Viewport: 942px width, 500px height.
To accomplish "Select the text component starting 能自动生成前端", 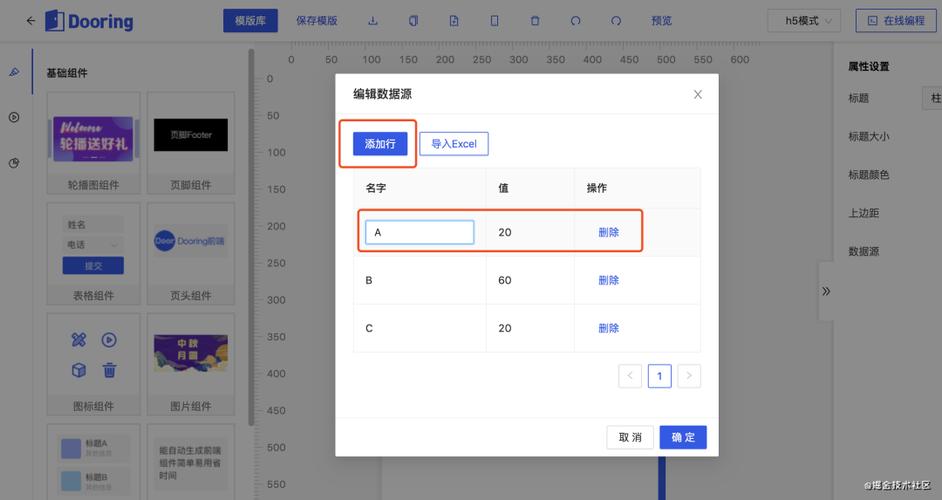I will [190, 462].
